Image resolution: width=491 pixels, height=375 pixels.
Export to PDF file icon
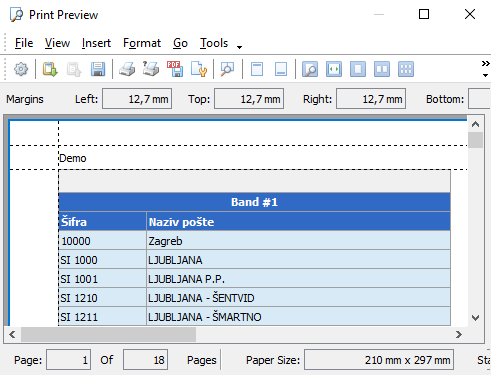pyautogui.click(x=175, y=69)
